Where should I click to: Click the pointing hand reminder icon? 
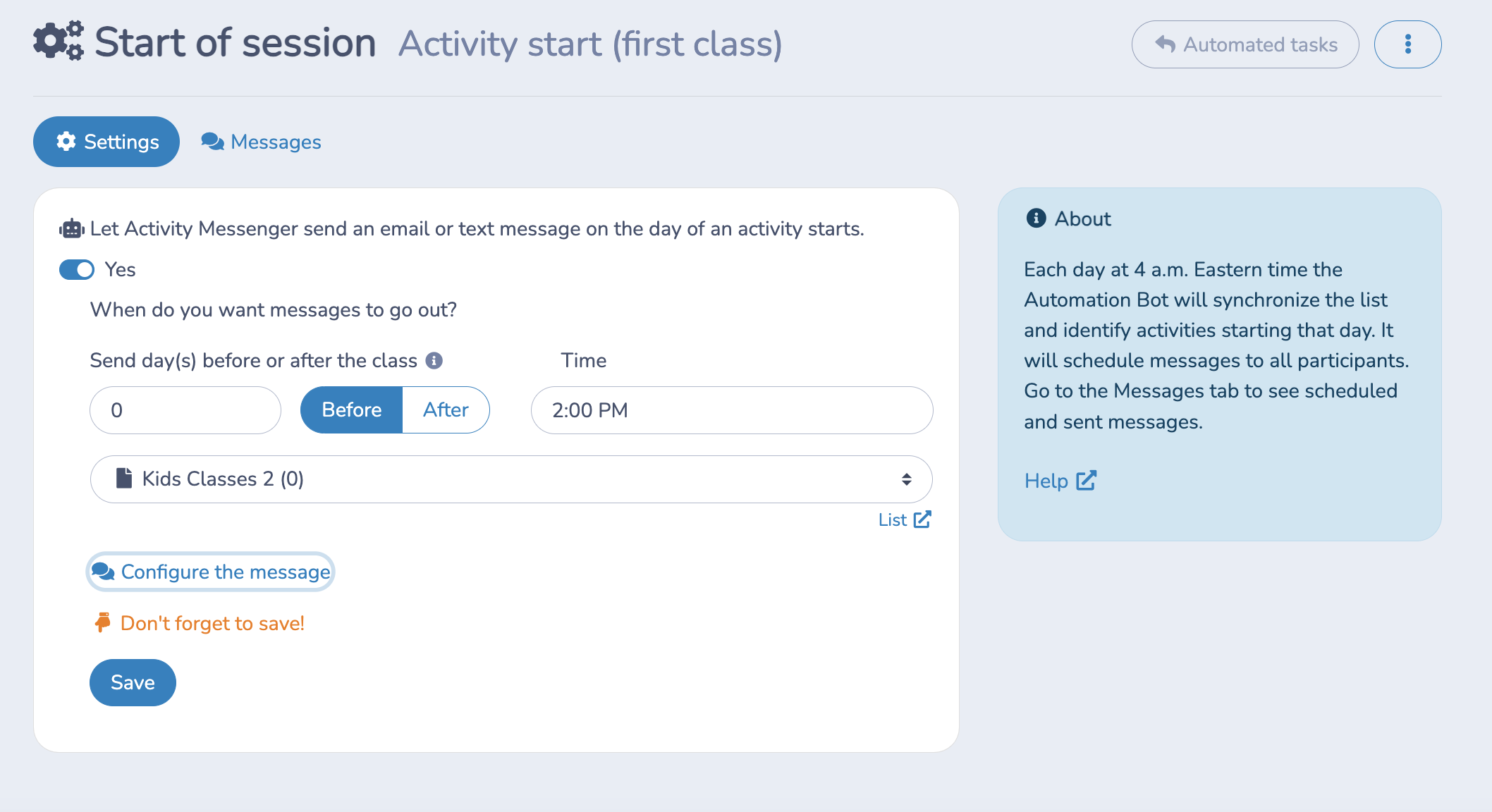pyautogui.click(x=103, y=623)
